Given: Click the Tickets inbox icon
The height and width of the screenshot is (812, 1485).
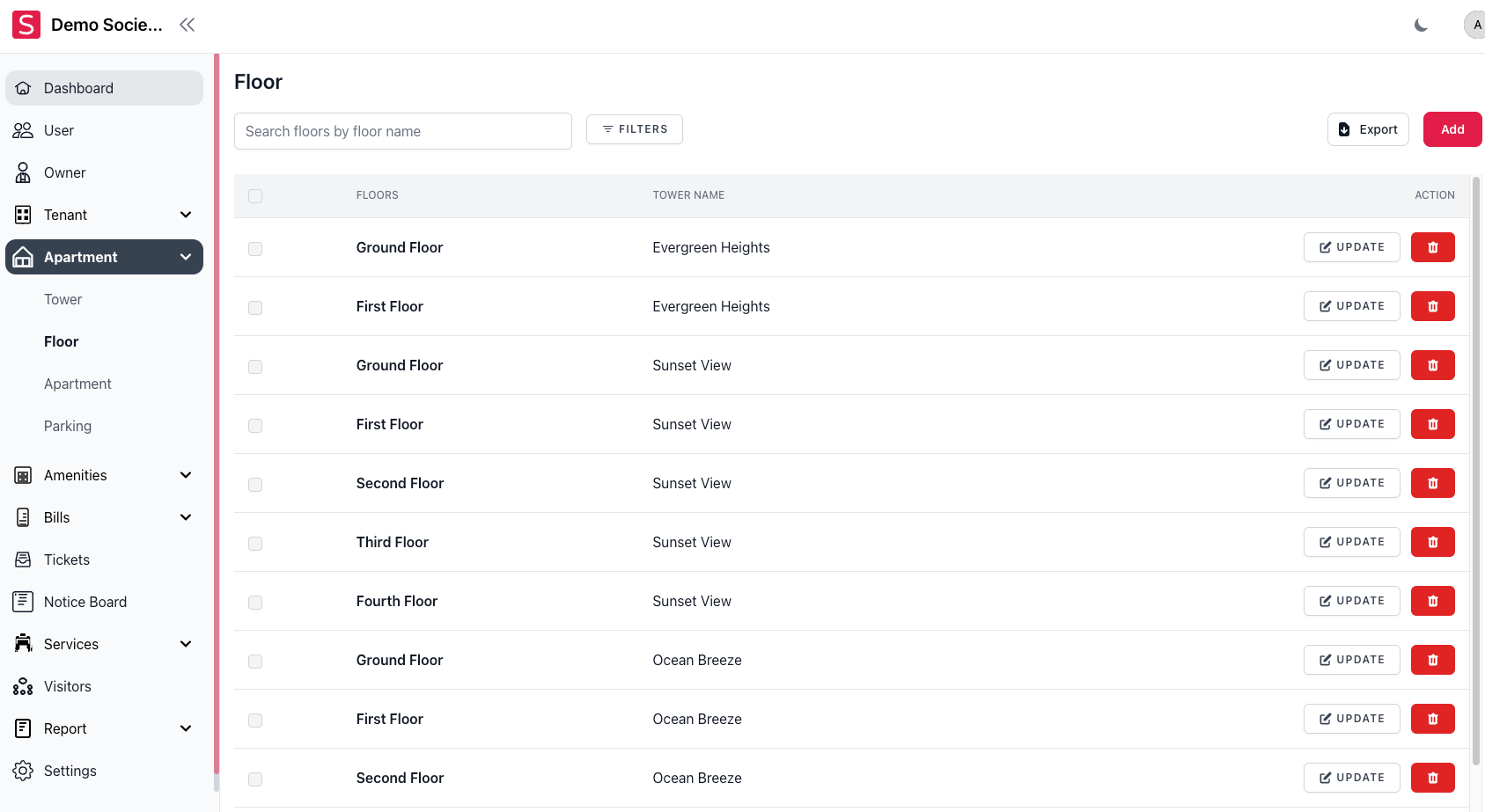Looking at the screenshot, I should (23, 560).
